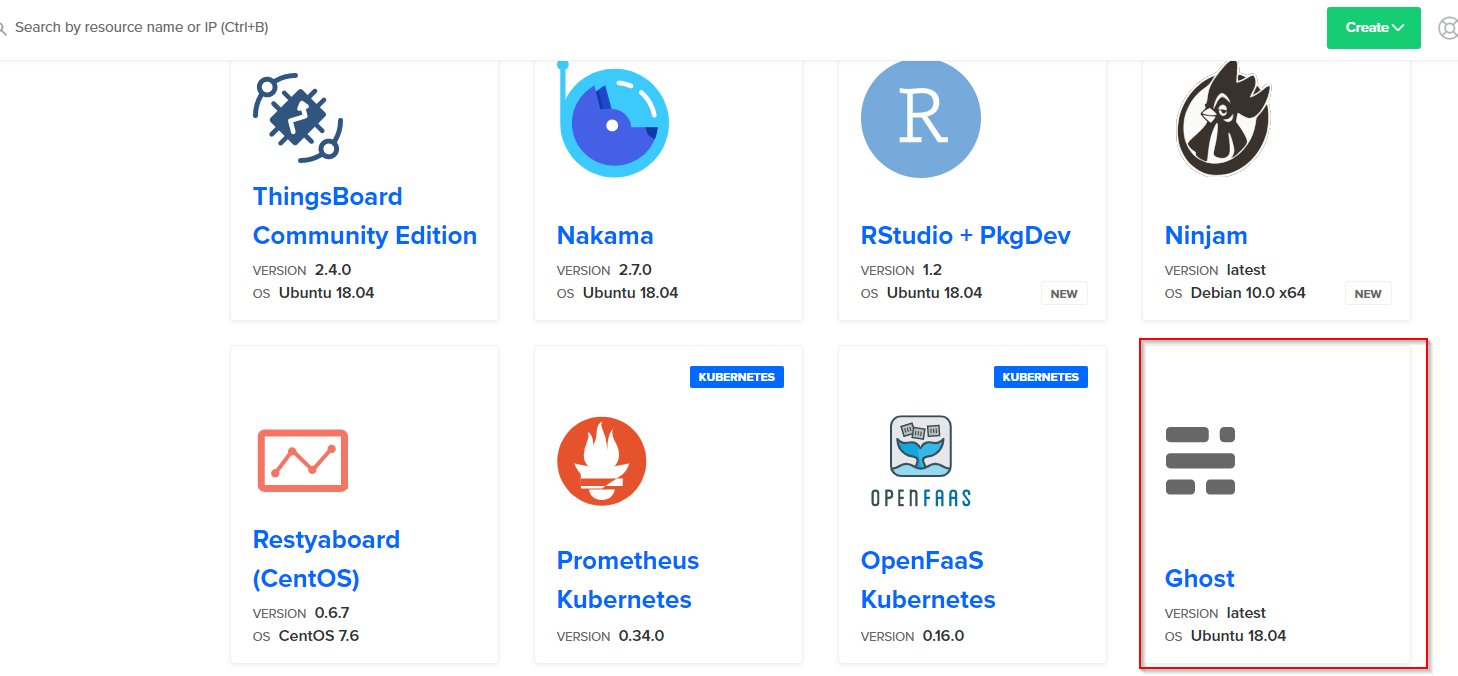Click the KUBERNETES badge on OpenFaaS card
Viewport: 1458px width, 676px height.
[1041, 377]
